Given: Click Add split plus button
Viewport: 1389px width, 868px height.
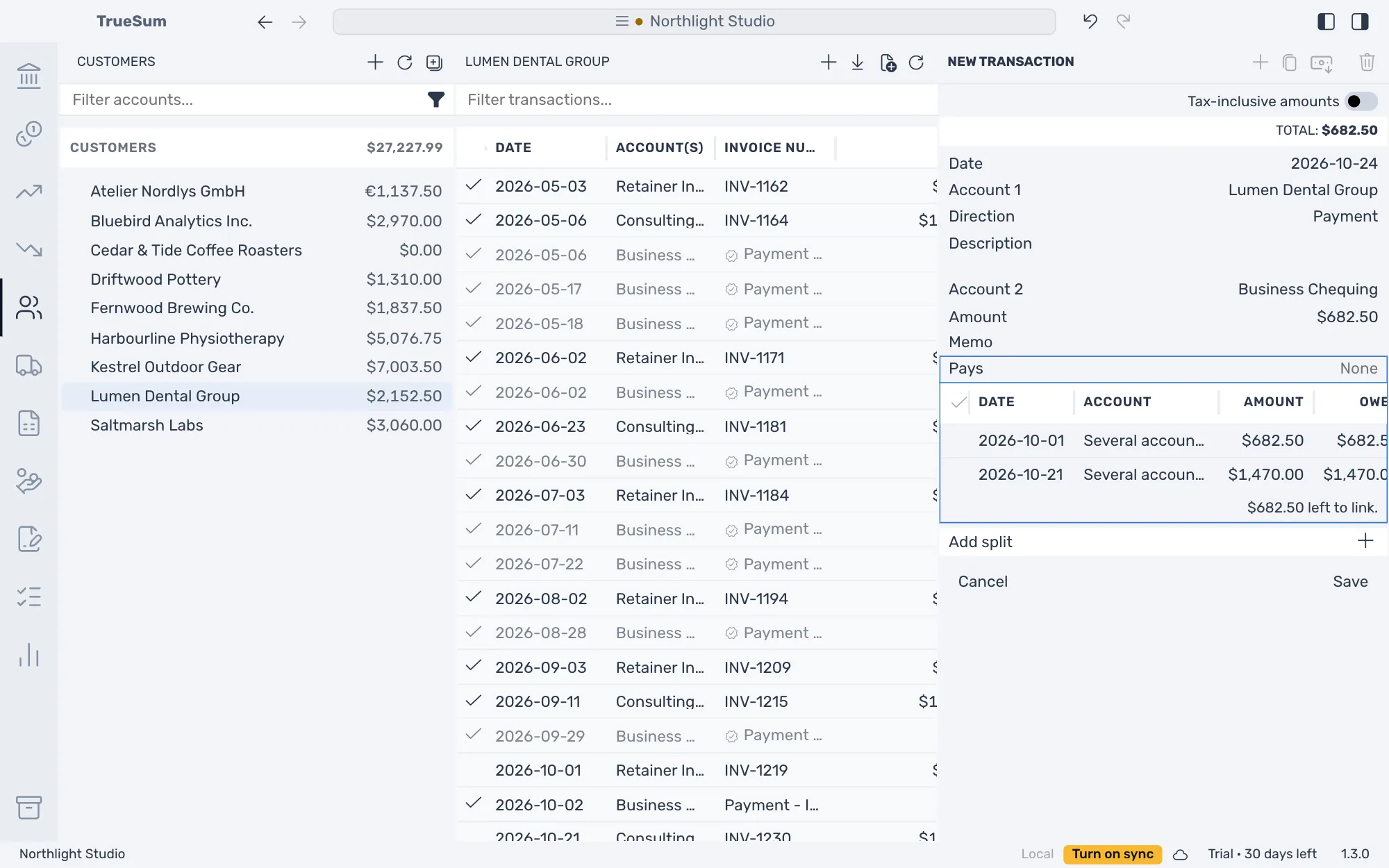Looking at the screenshot, I should [x=1365, y=542].
